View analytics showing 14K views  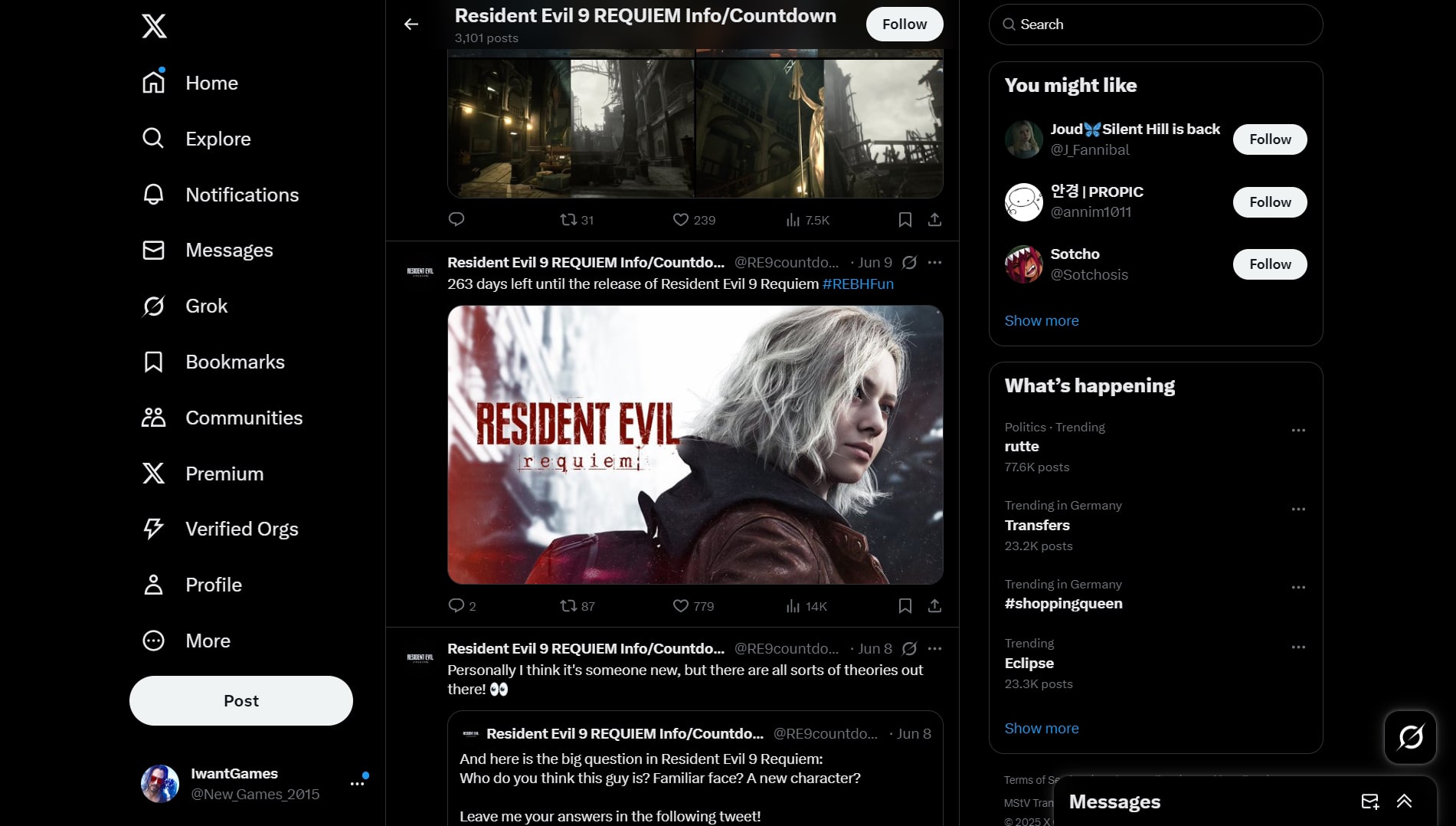[x=807, y=606]
